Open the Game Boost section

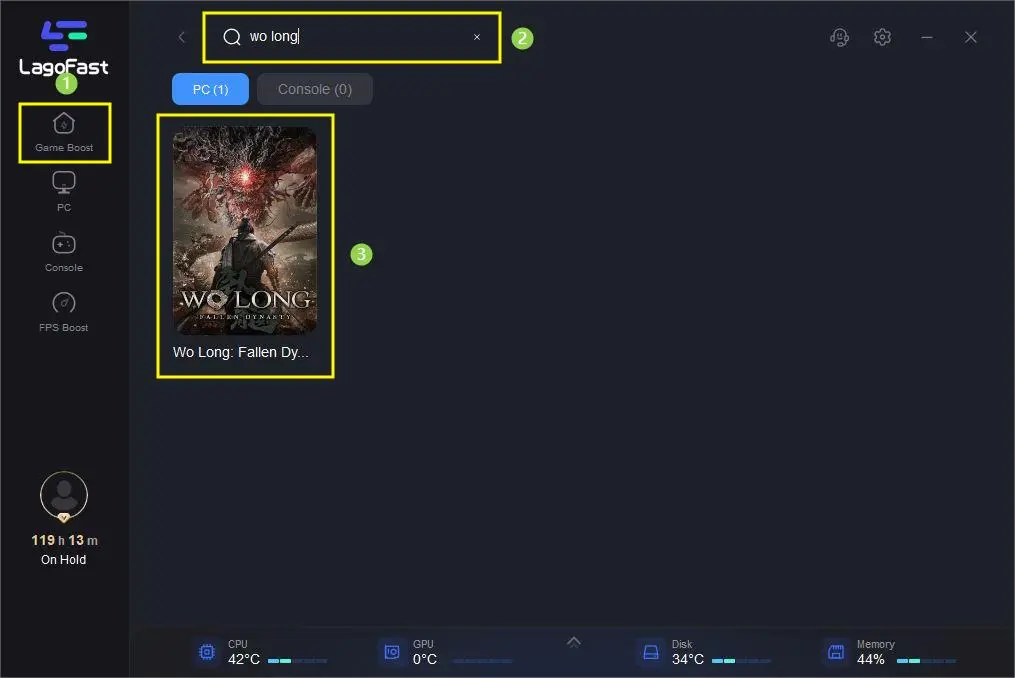pos(64,133)
